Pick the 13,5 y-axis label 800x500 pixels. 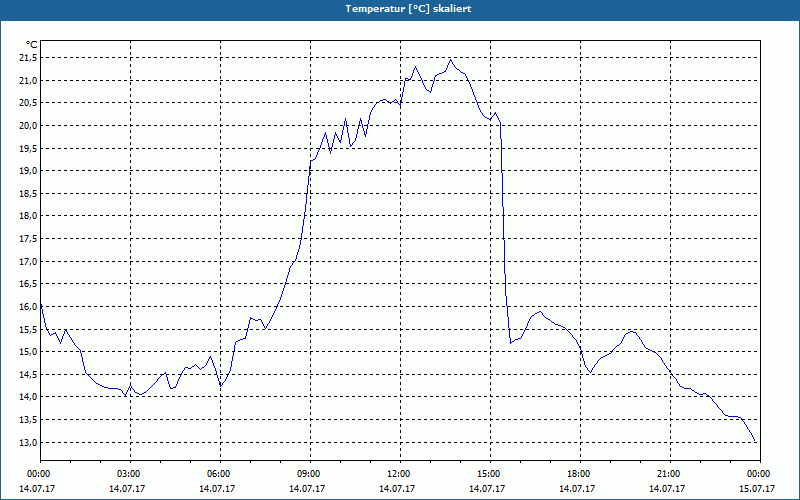coord(28,420)
